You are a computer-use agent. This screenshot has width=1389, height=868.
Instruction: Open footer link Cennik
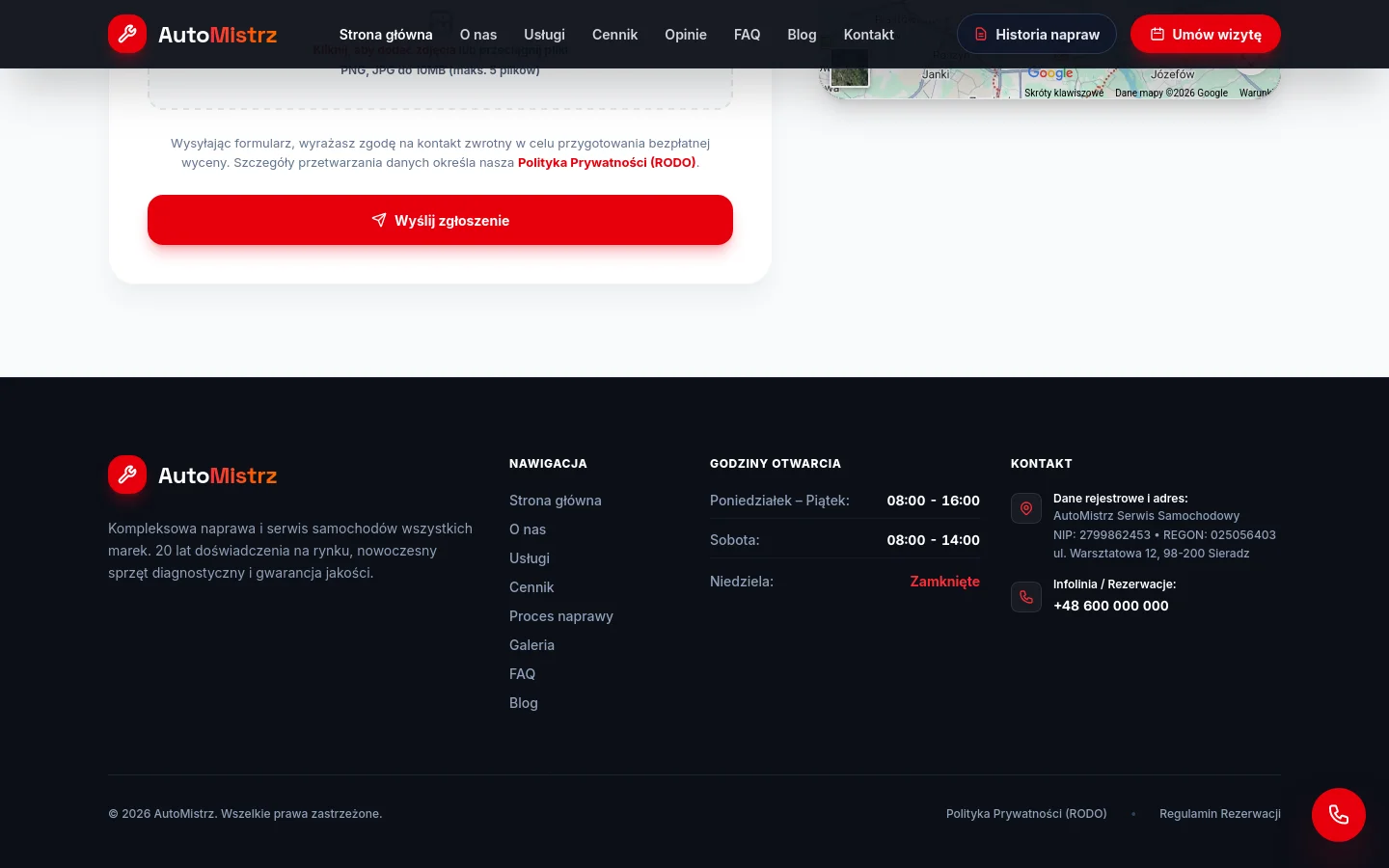[x=531, y=587]
